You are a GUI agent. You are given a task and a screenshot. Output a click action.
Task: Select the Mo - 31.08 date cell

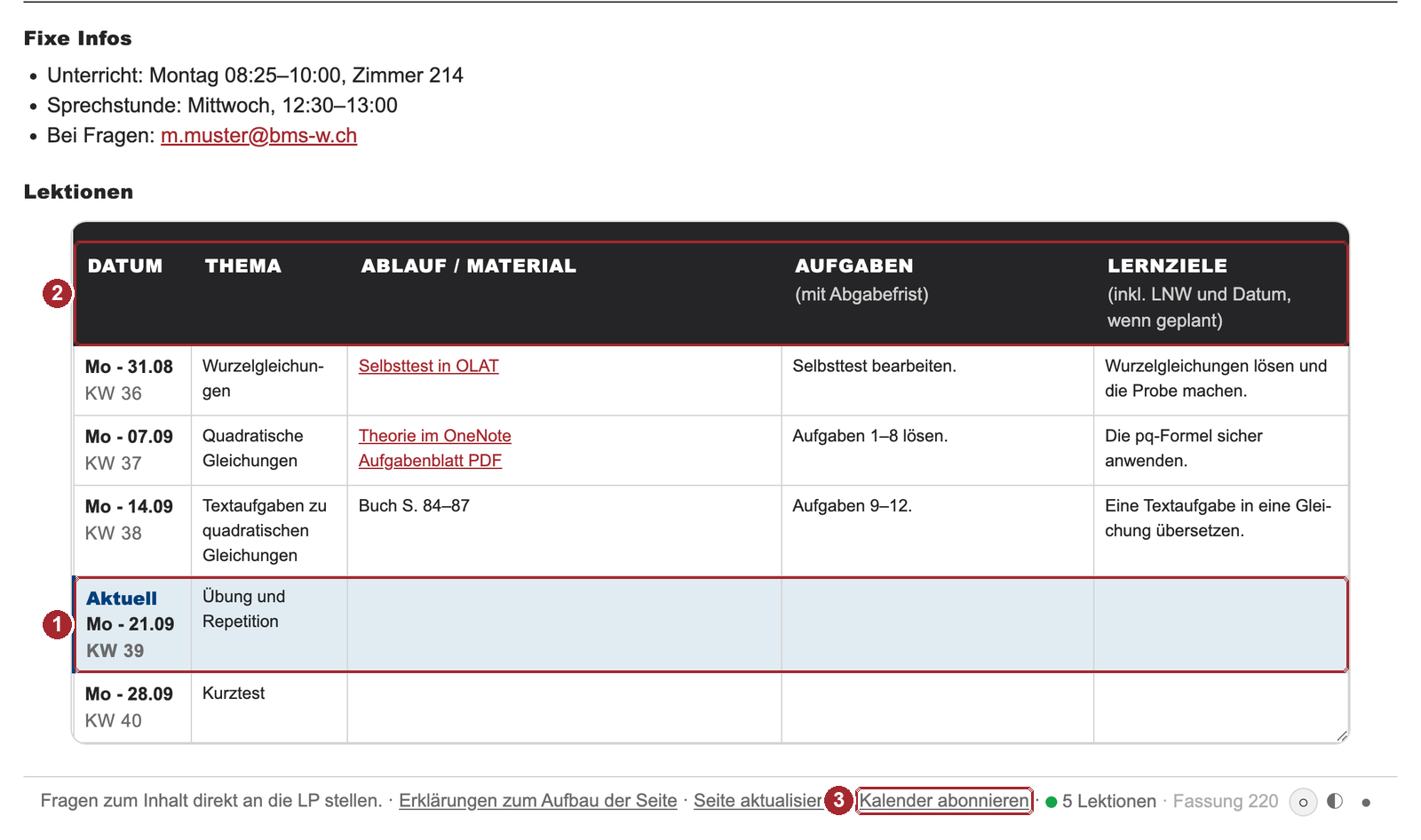132,380
